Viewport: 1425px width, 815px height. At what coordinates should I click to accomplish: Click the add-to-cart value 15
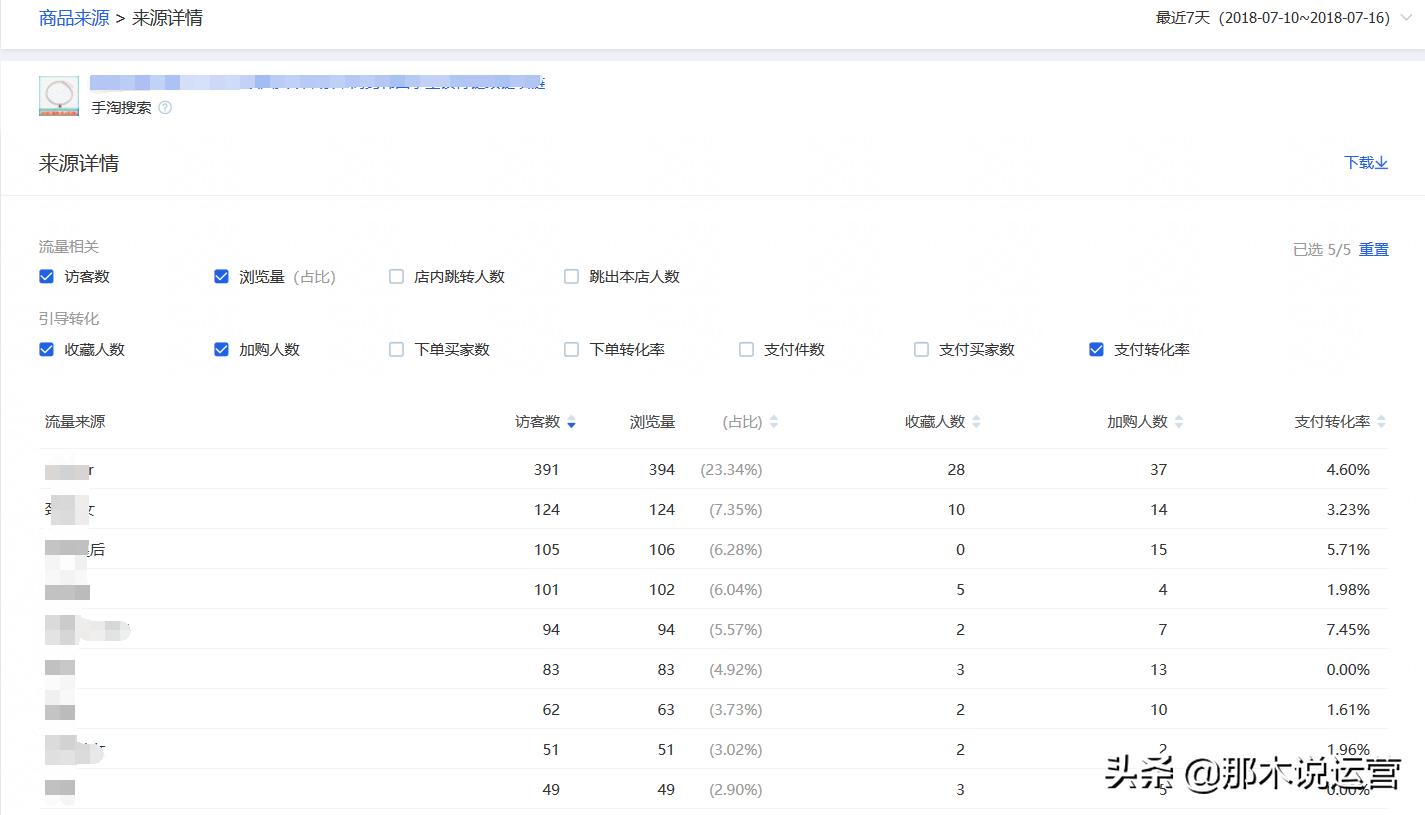[x=1158, y=550]
